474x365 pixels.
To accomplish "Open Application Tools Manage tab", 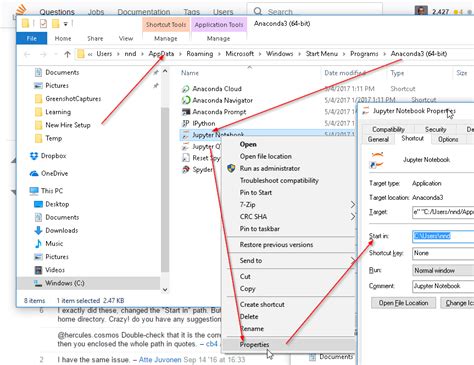I will [x=218, y=38].
